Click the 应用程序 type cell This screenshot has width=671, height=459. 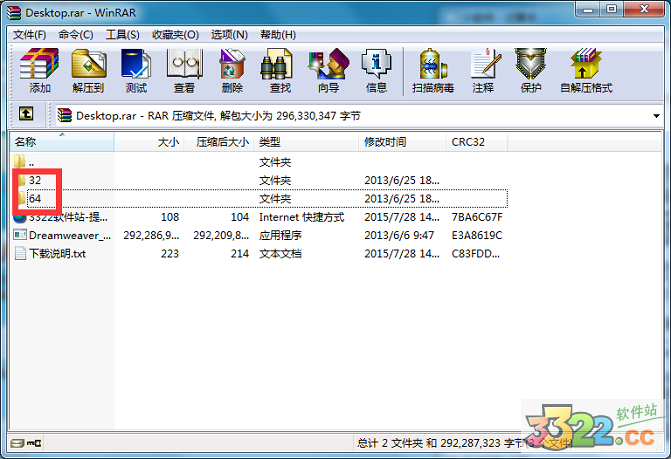280,235
